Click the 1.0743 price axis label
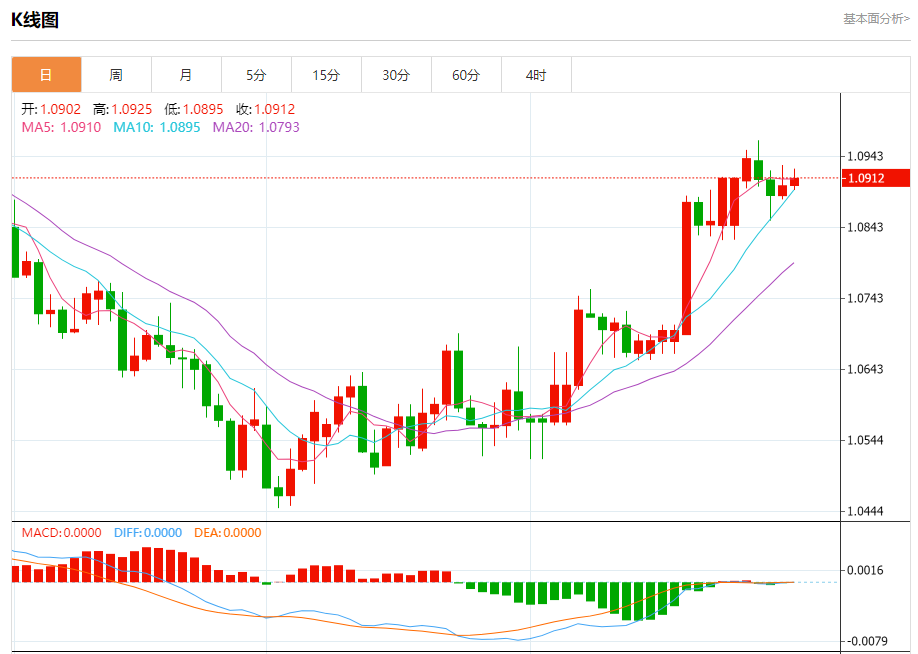 (865, 298)
